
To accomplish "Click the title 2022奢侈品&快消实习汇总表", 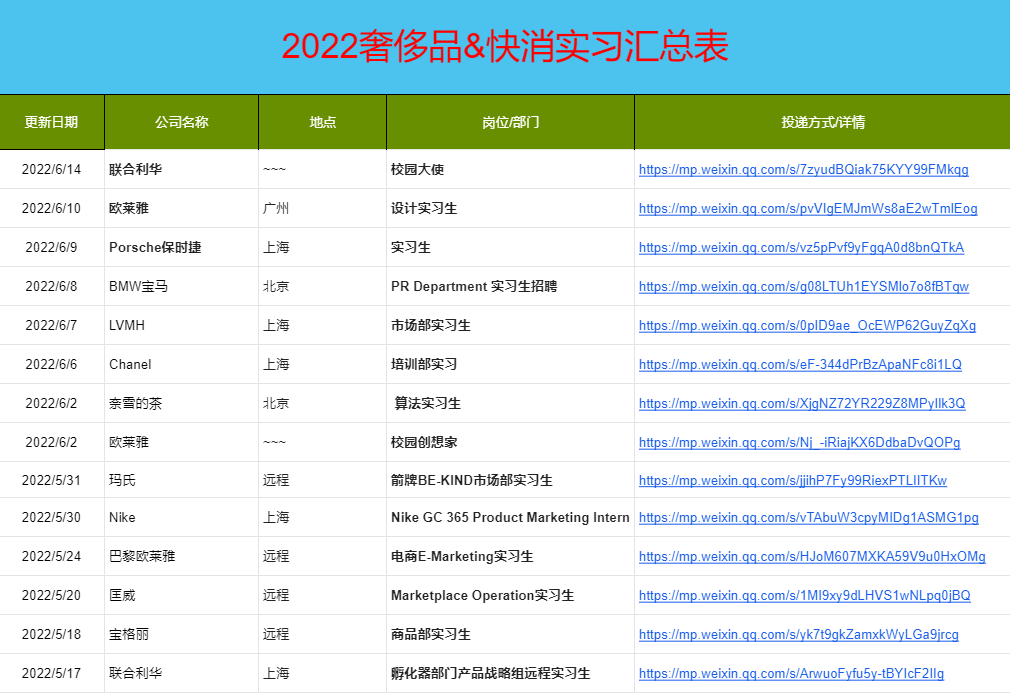I will tap(505, 46).
